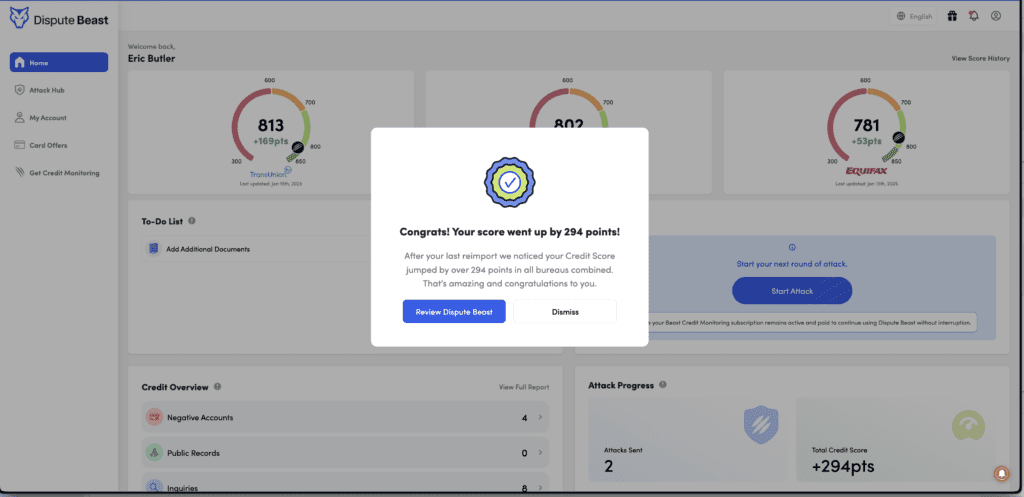Click the Add Additional Documents icon
The height and width of the screenshot is (497, 1024).
click(154, 249)
